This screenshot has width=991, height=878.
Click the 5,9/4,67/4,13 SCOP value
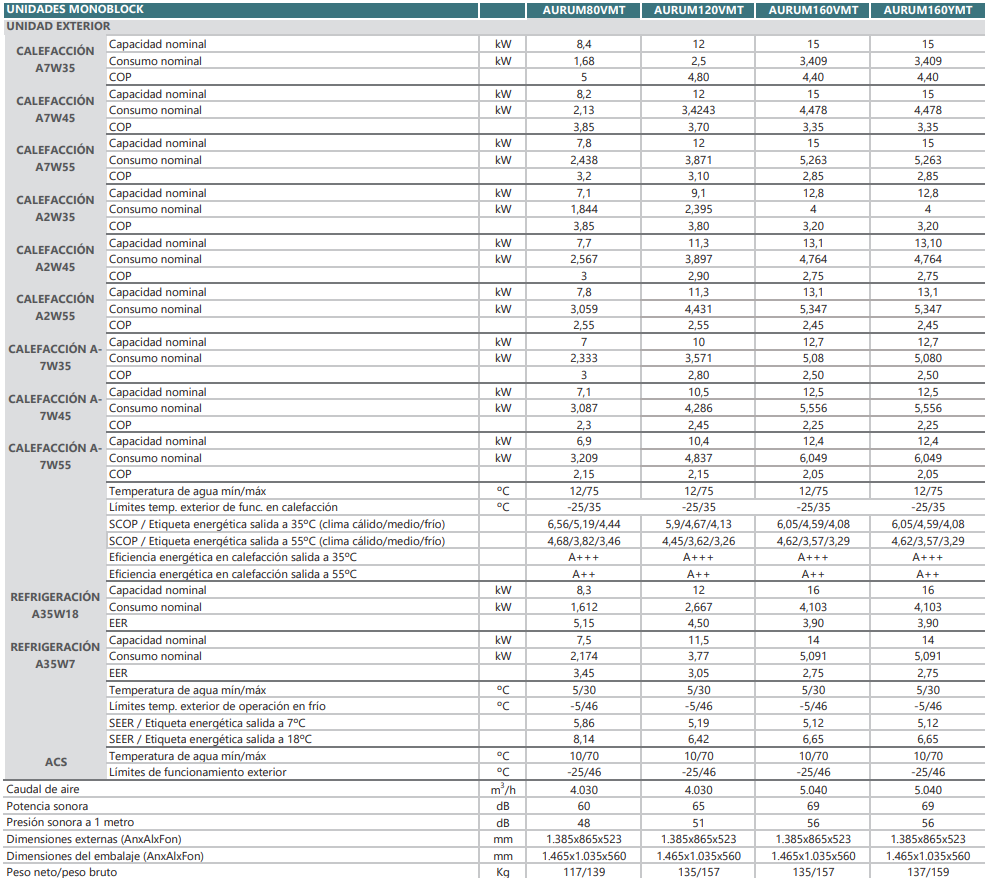(x=698, y=524)
